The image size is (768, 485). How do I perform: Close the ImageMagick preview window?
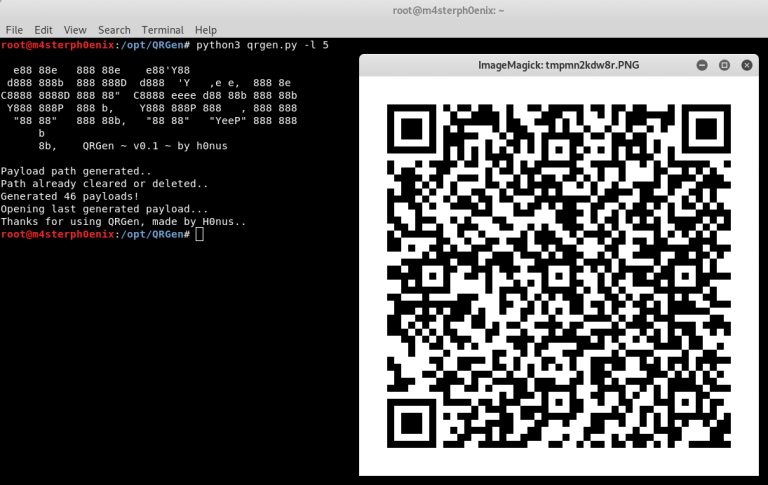pyautogui.click(x=746, y=65)
